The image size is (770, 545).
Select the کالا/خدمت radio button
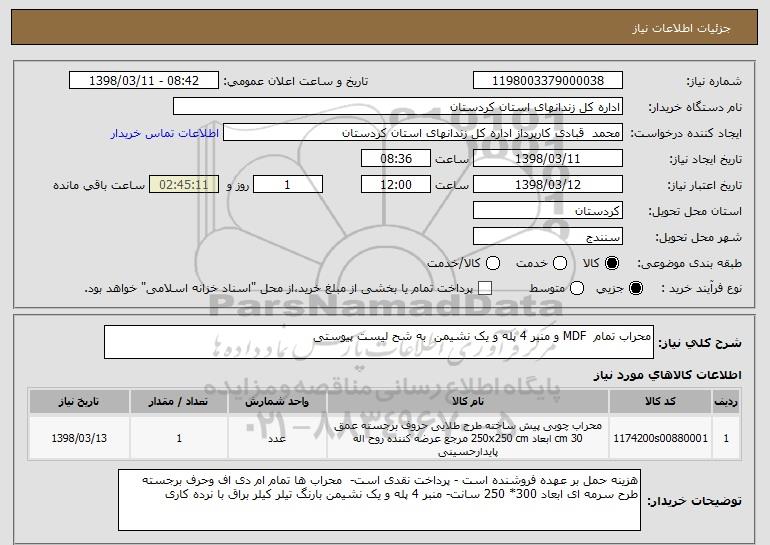[493, 263]
